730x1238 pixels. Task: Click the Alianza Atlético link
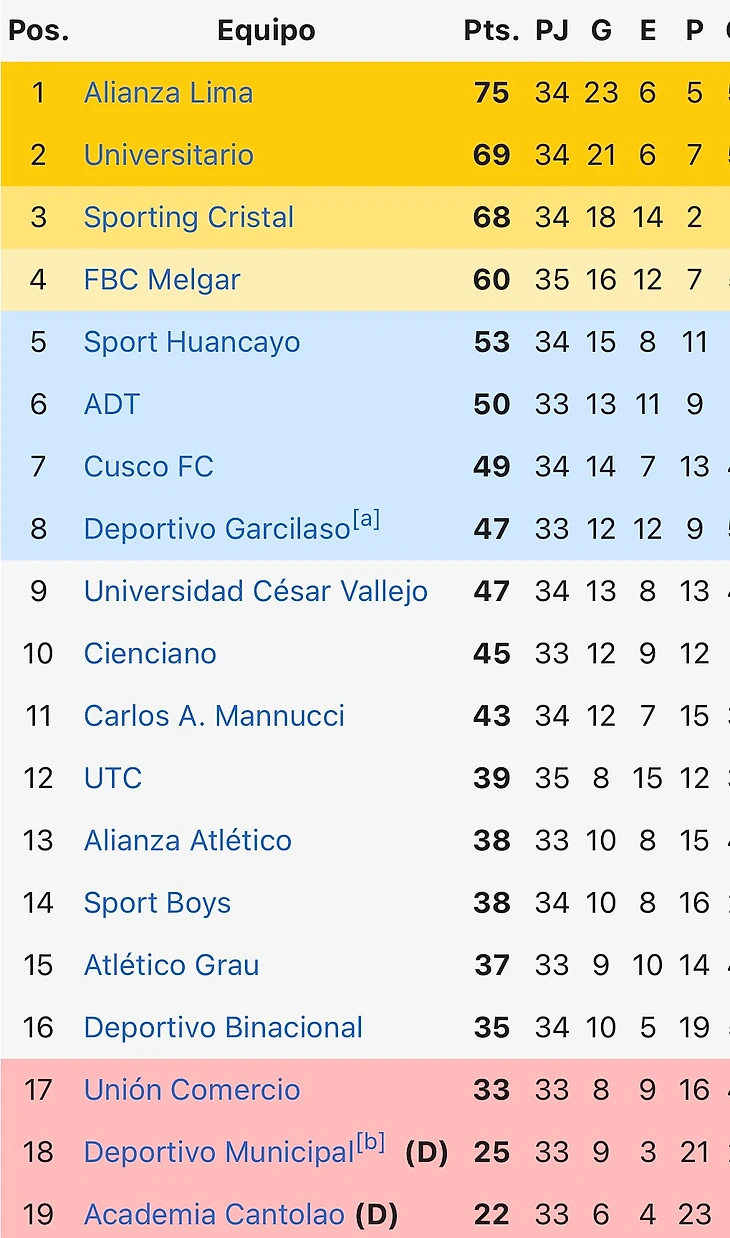pos(188,841)
